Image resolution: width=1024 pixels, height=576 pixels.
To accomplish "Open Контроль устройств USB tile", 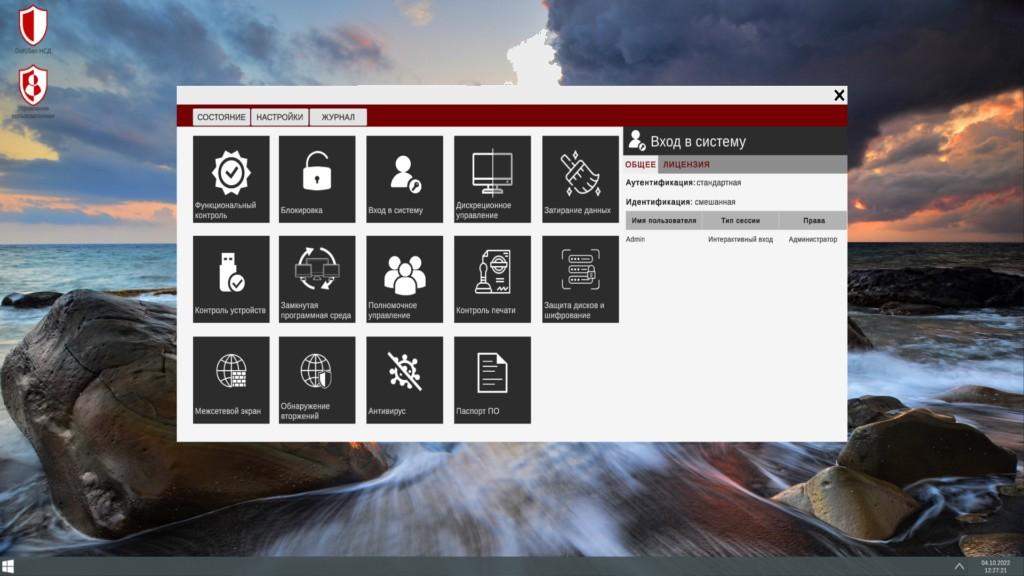I will [231, 279].
